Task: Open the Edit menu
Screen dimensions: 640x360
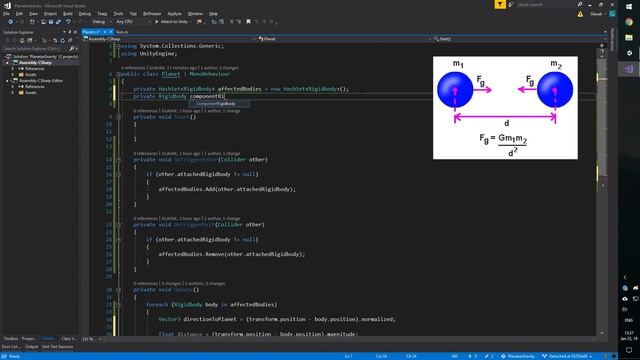Action: tap(19, 14)
